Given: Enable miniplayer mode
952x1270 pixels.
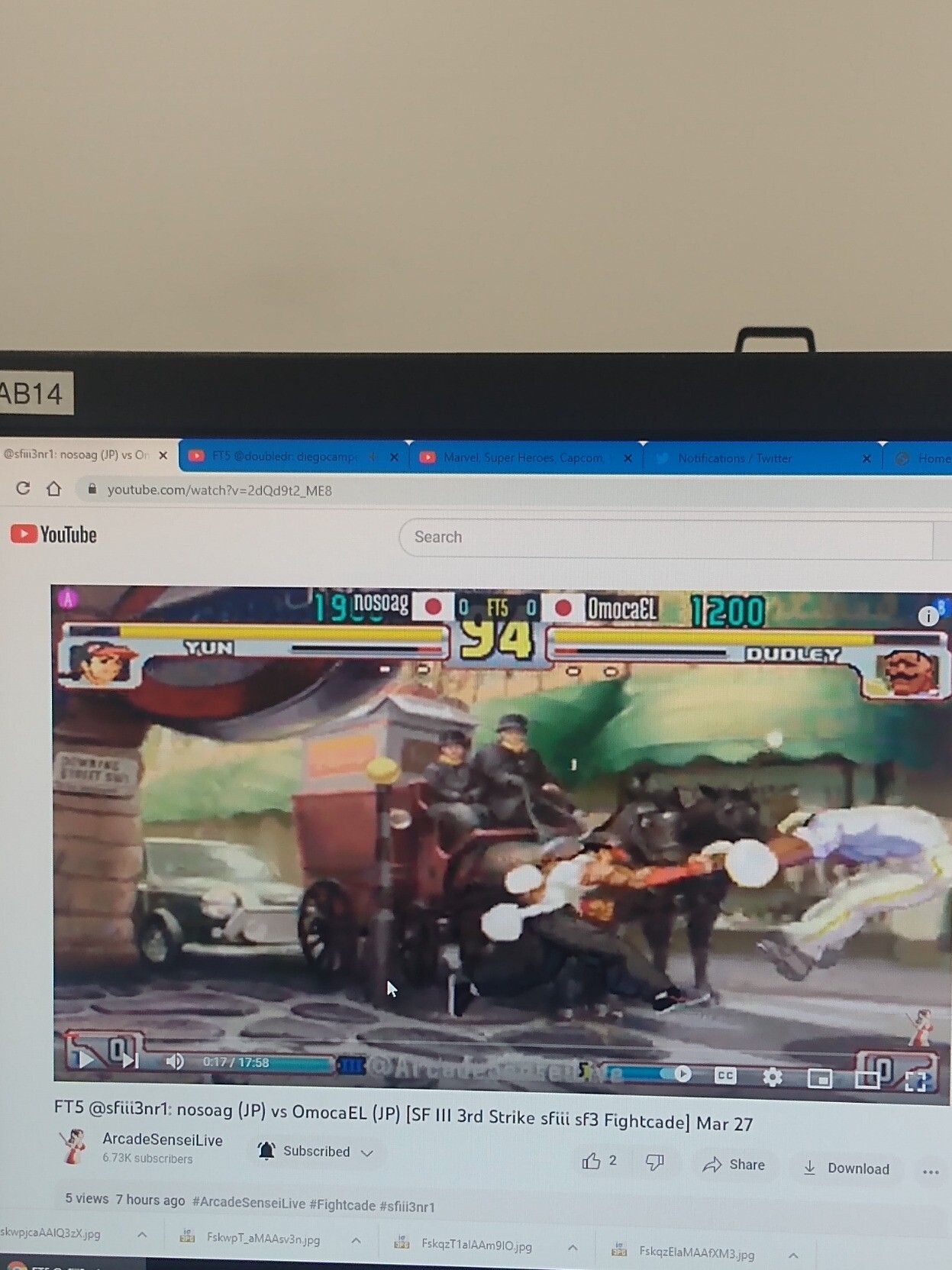Looking at the screenshot, I should point(819,1078).
